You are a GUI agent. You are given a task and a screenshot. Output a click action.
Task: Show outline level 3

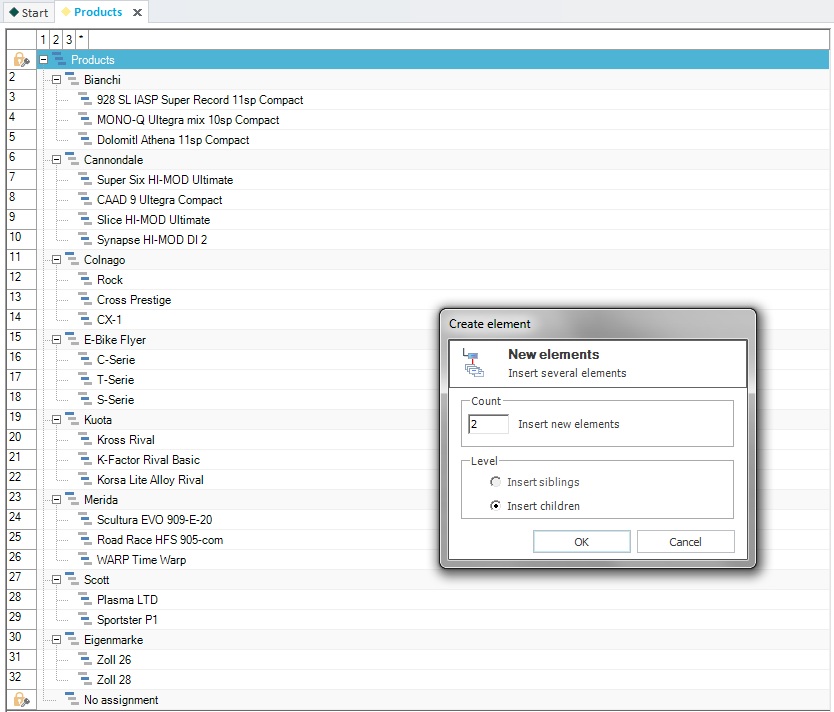pos(69,39)
